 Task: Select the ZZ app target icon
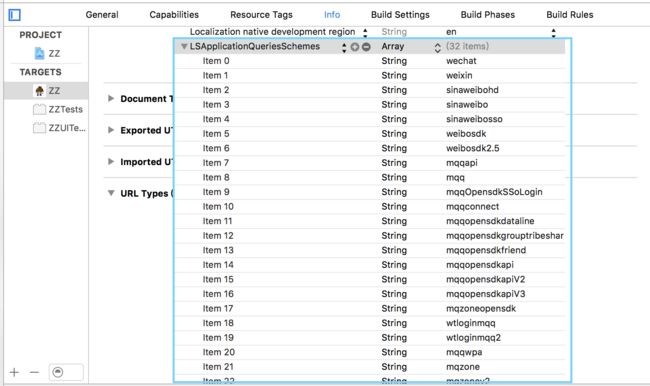point(39,91)
